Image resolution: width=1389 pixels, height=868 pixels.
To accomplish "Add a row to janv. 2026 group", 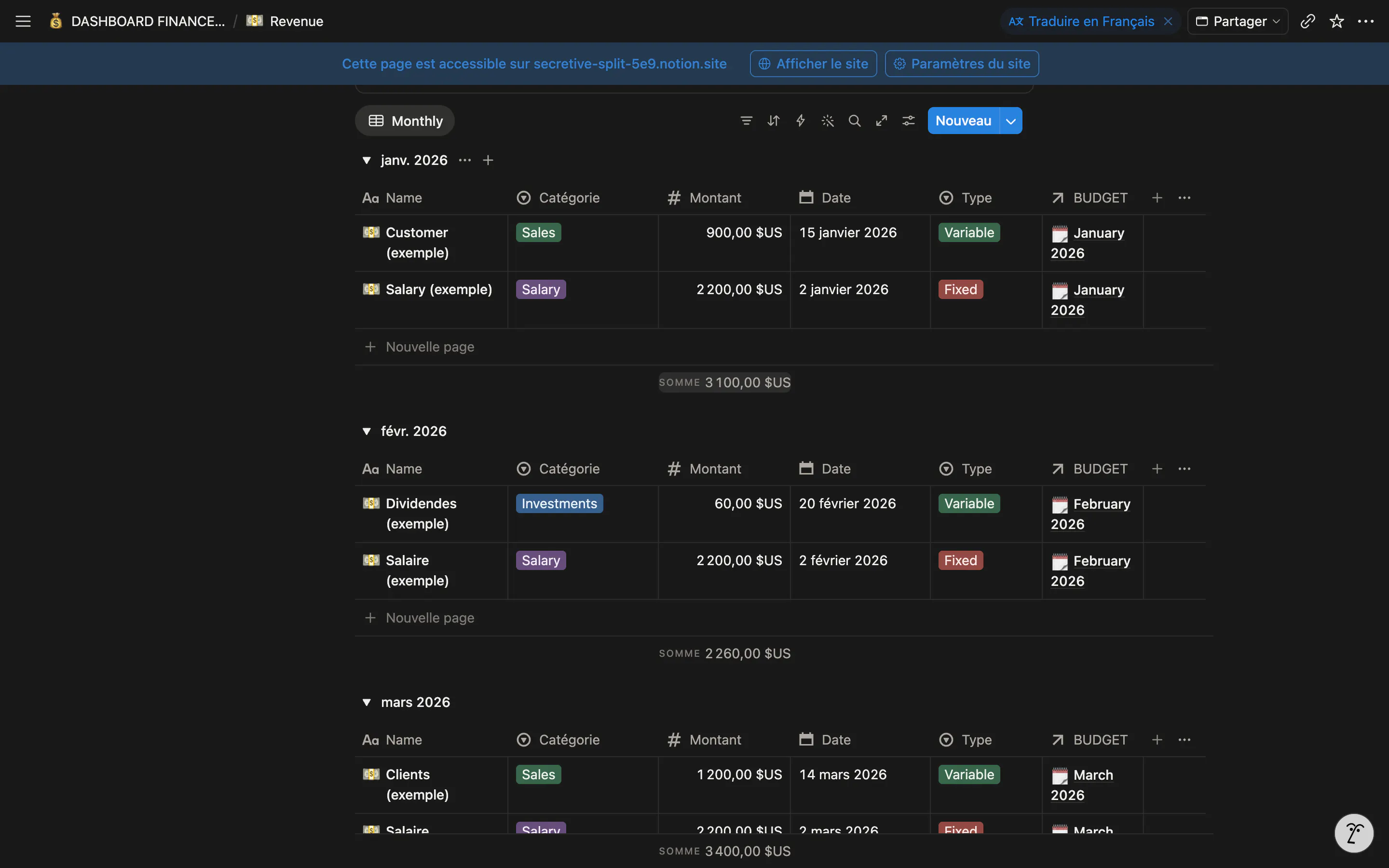I will (488, 160).
